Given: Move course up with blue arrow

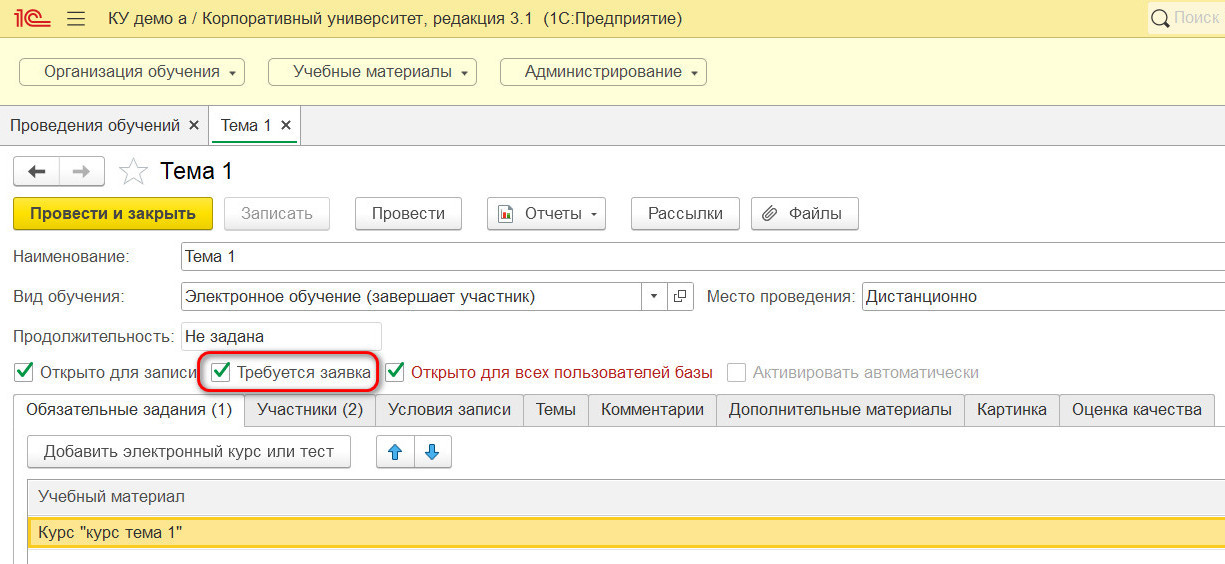Looking at the screenshot, I should pos(395,452).
